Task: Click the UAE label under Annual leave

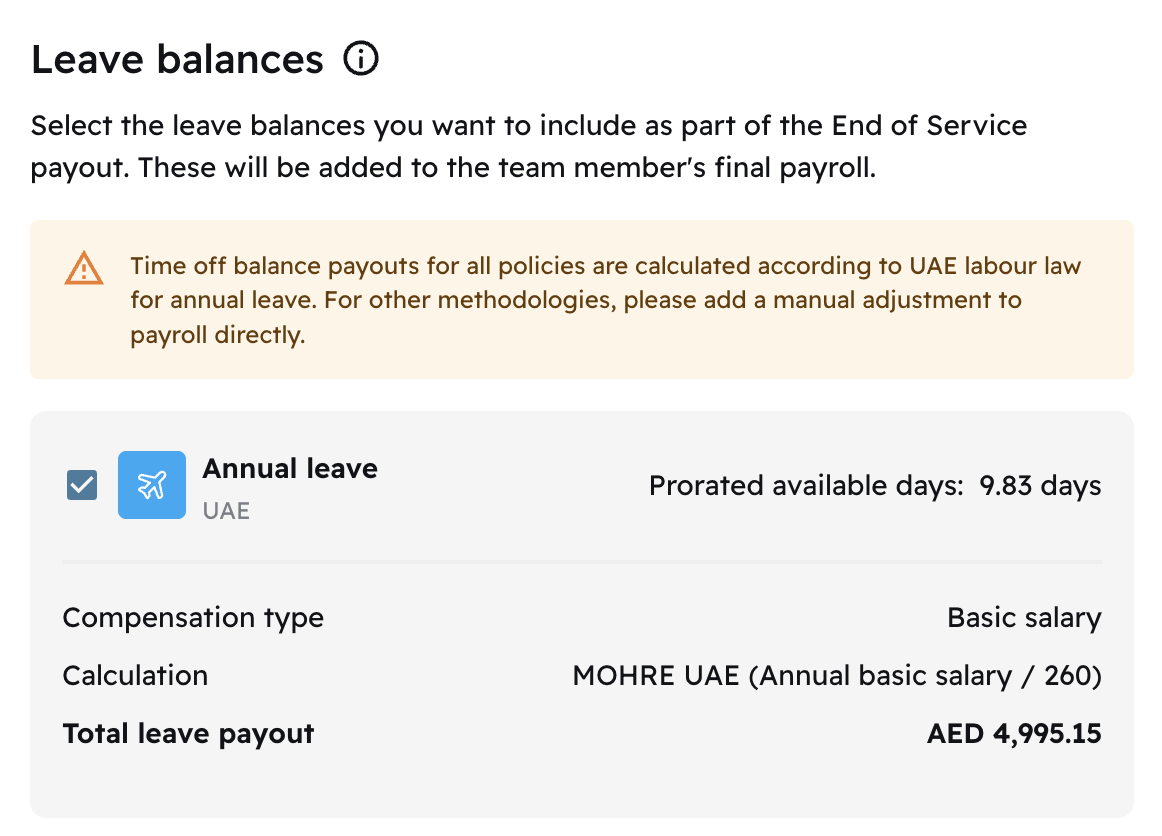Action: [x=226, y=511]
